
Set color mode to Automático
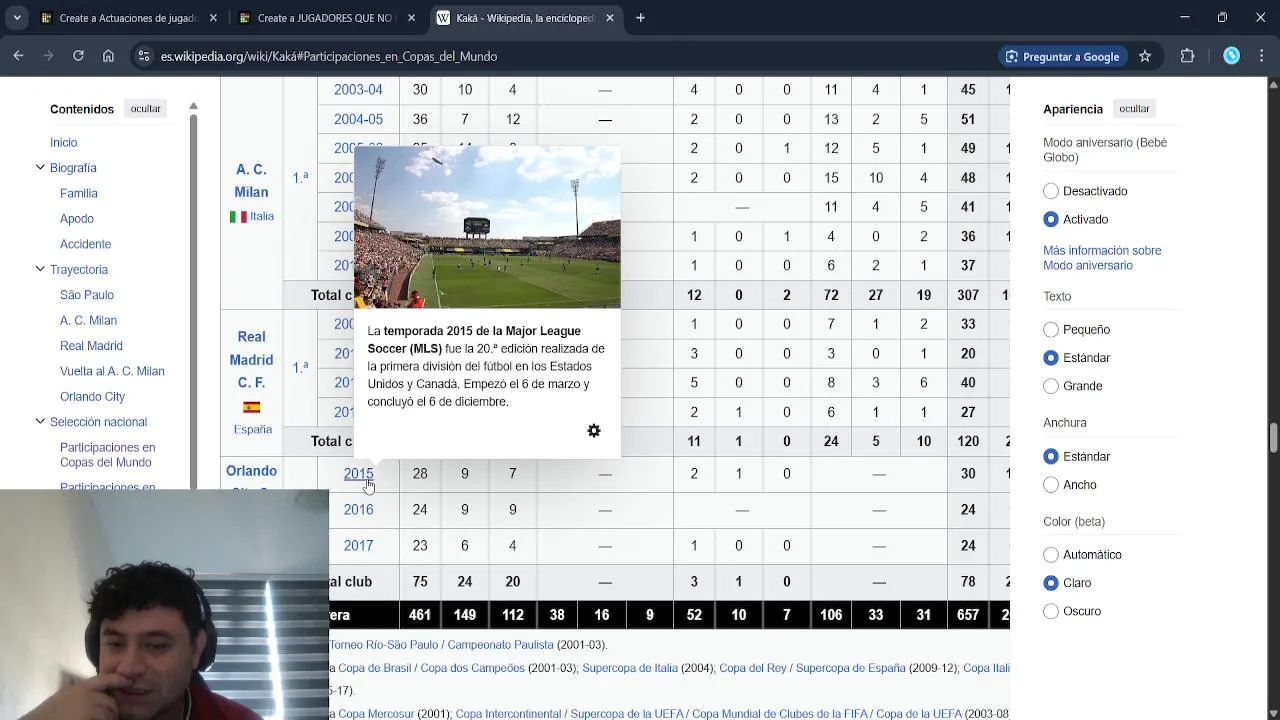1051,554
